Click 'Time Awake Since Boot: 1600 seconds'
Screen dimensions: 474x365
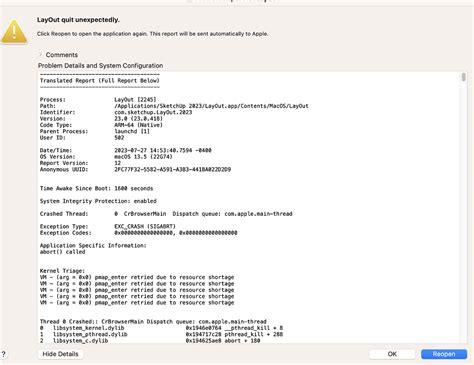[x=96, y=188]
